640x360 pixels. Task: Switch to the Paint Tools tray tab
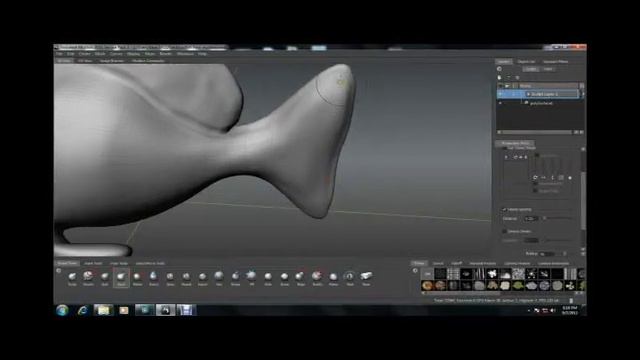93,263
